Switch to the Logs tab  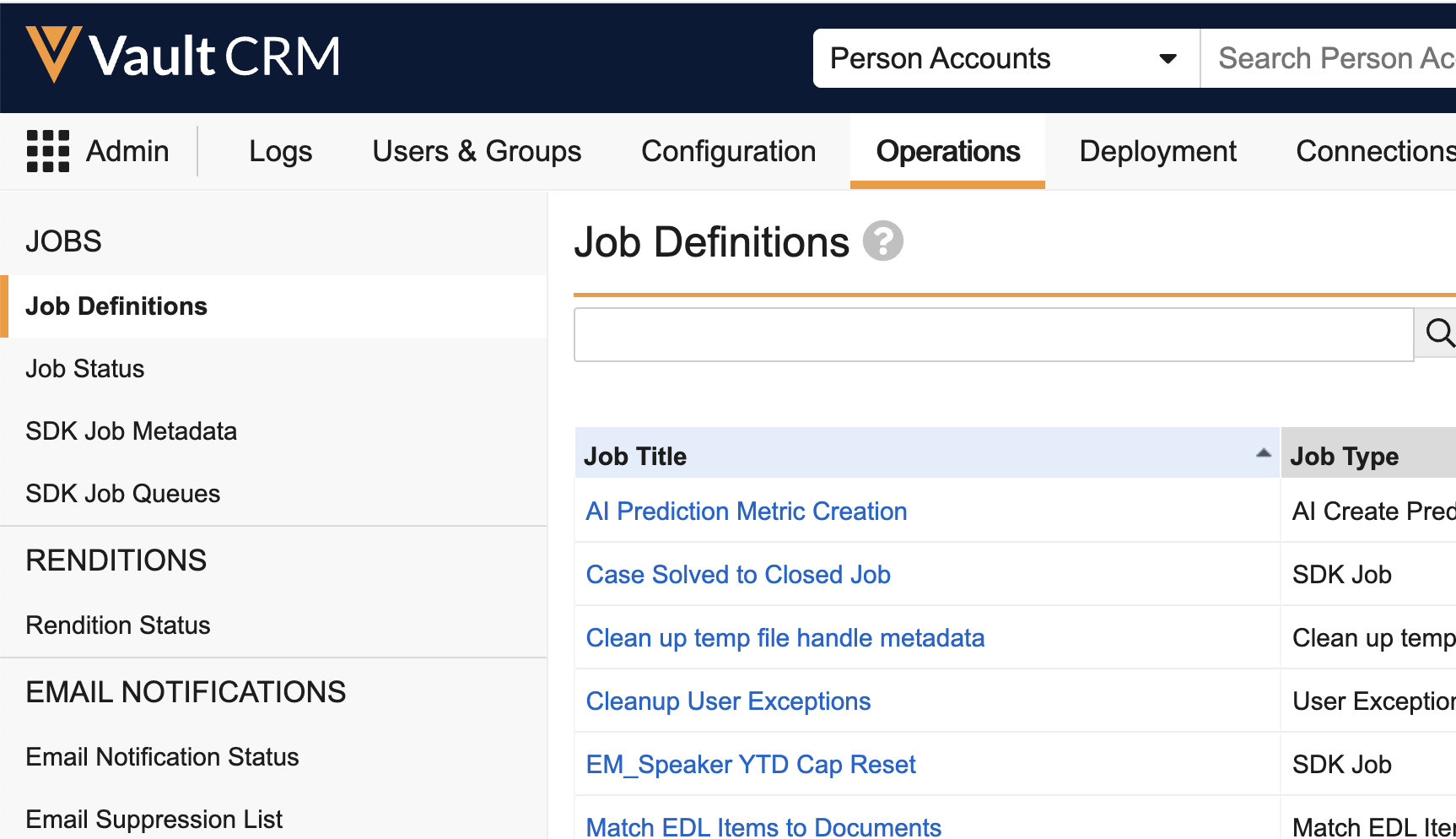point(280,151)
